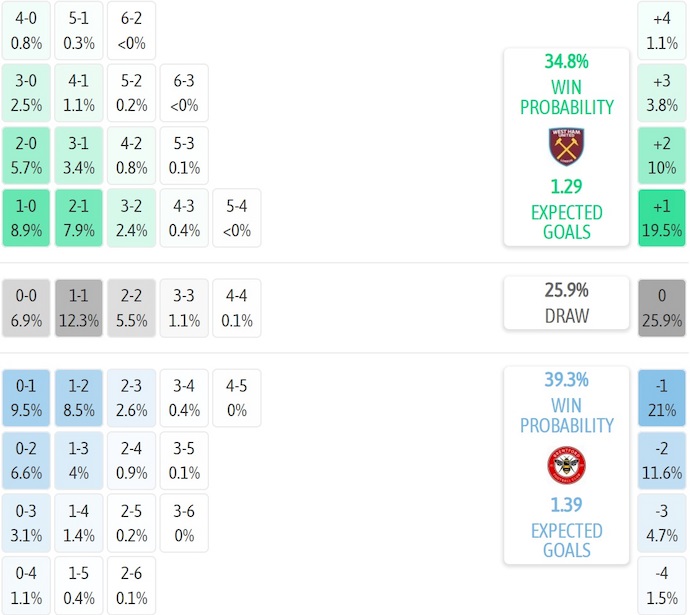This screenshot has height=615, width=690.
Task: Click the 1-2 scoreline tile
Action: click(79, 399)
